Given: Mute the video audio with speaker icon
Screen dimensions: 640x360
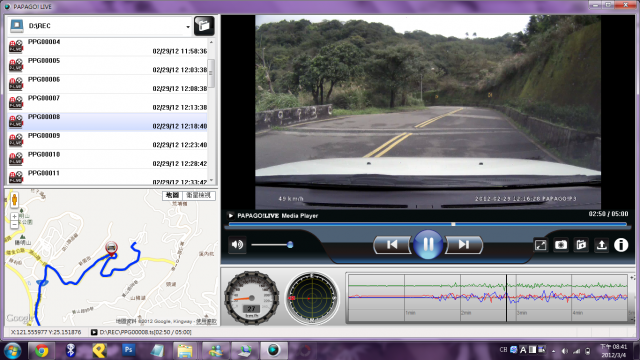Looking at the screenshot, I should (237, 244).
